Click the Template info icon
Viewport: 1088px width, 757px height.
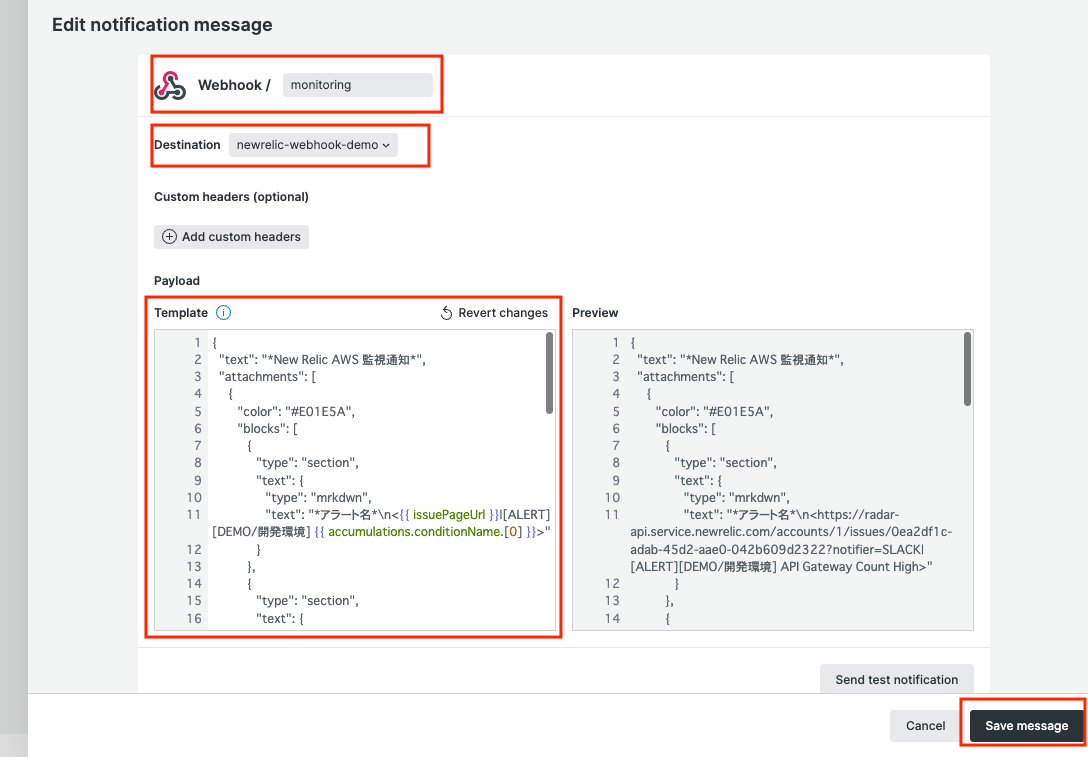tap(224, 313)
